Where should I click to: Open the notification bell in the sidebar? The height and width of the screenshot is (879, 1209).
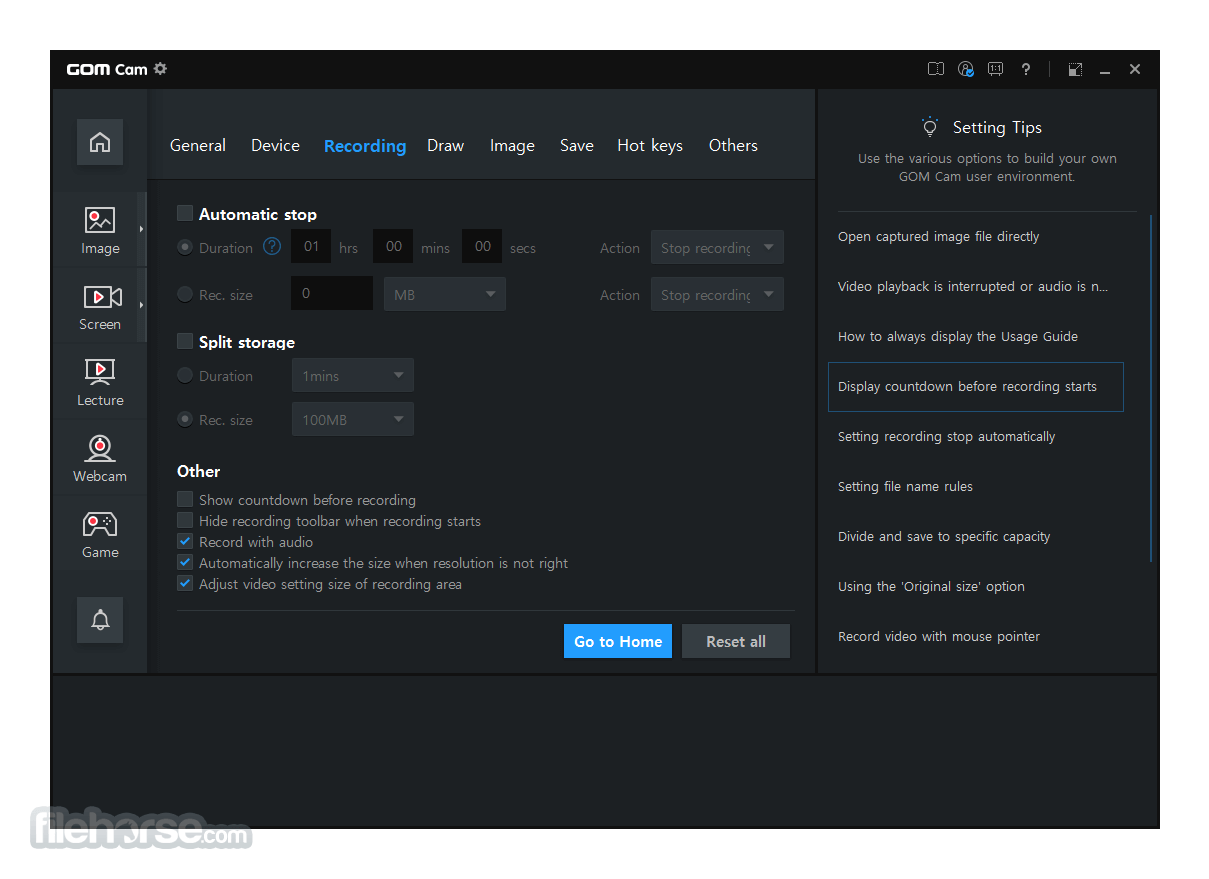100,620
